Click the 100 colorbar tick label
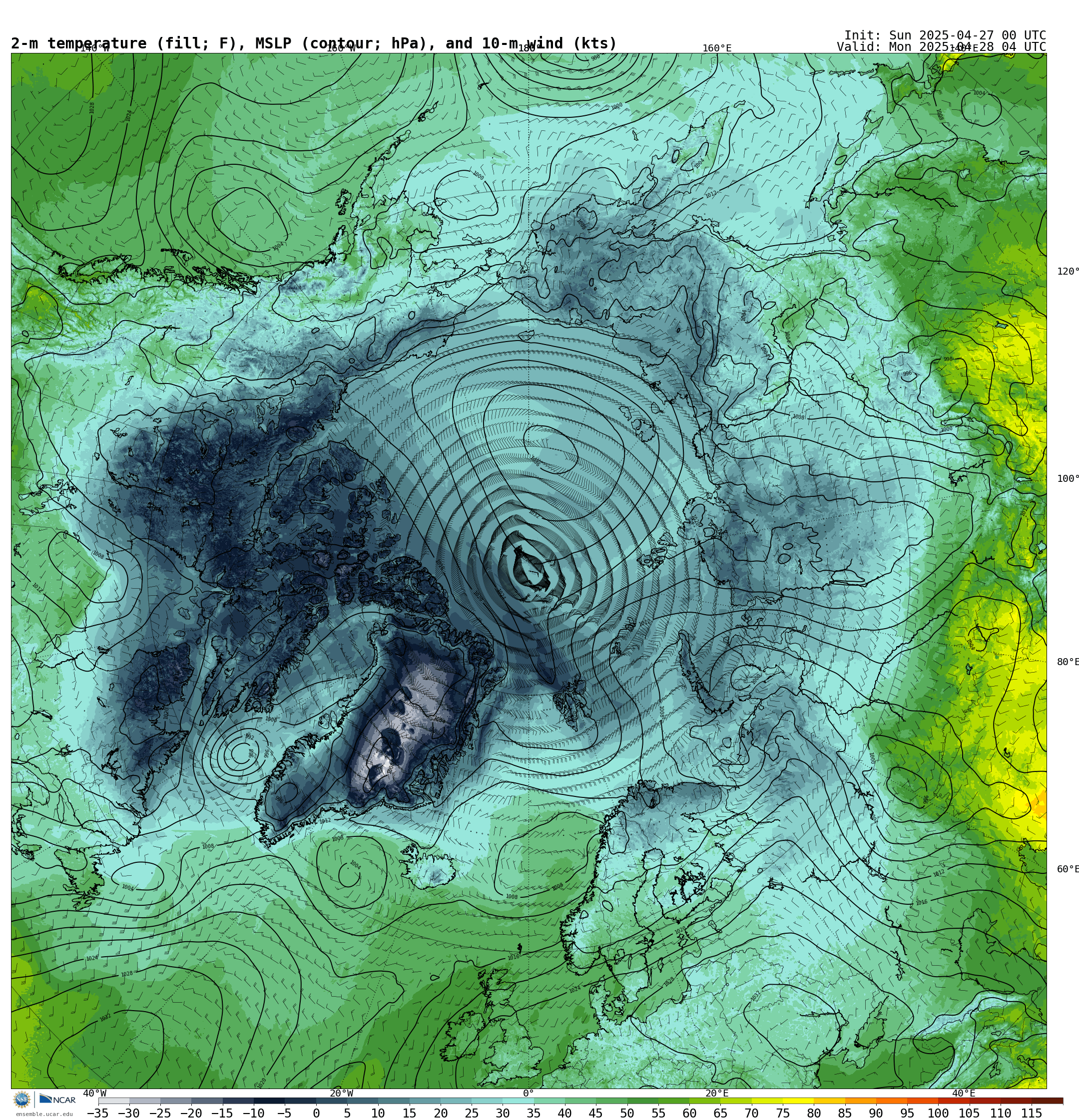Viewport: 1079px width, 1120px height. 938,1113
